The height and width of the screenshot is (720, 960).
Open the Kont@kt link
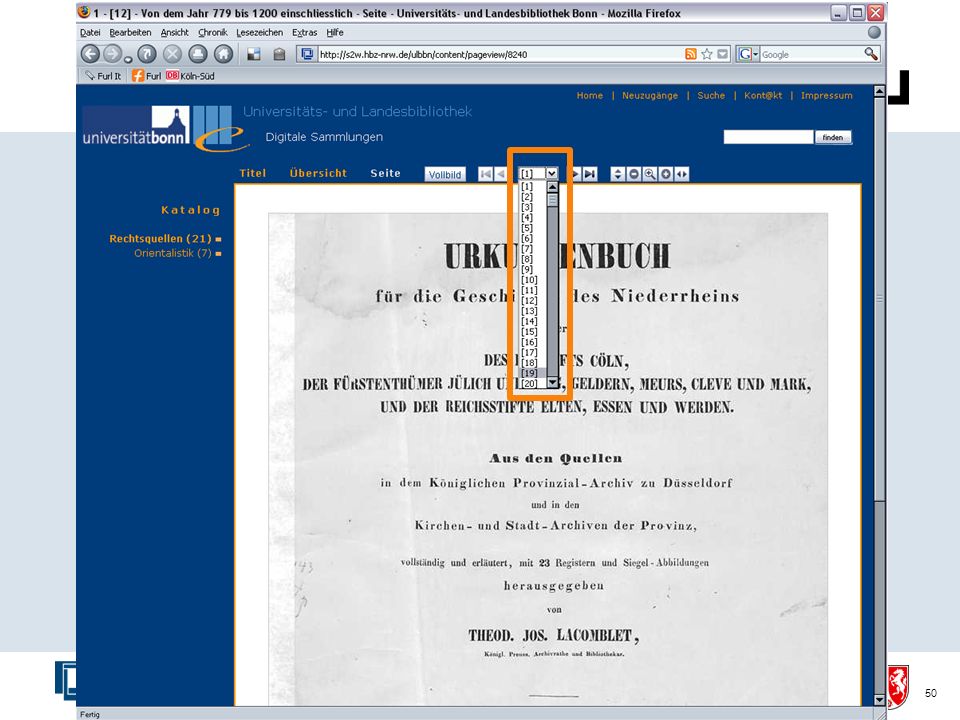[763, 96]
